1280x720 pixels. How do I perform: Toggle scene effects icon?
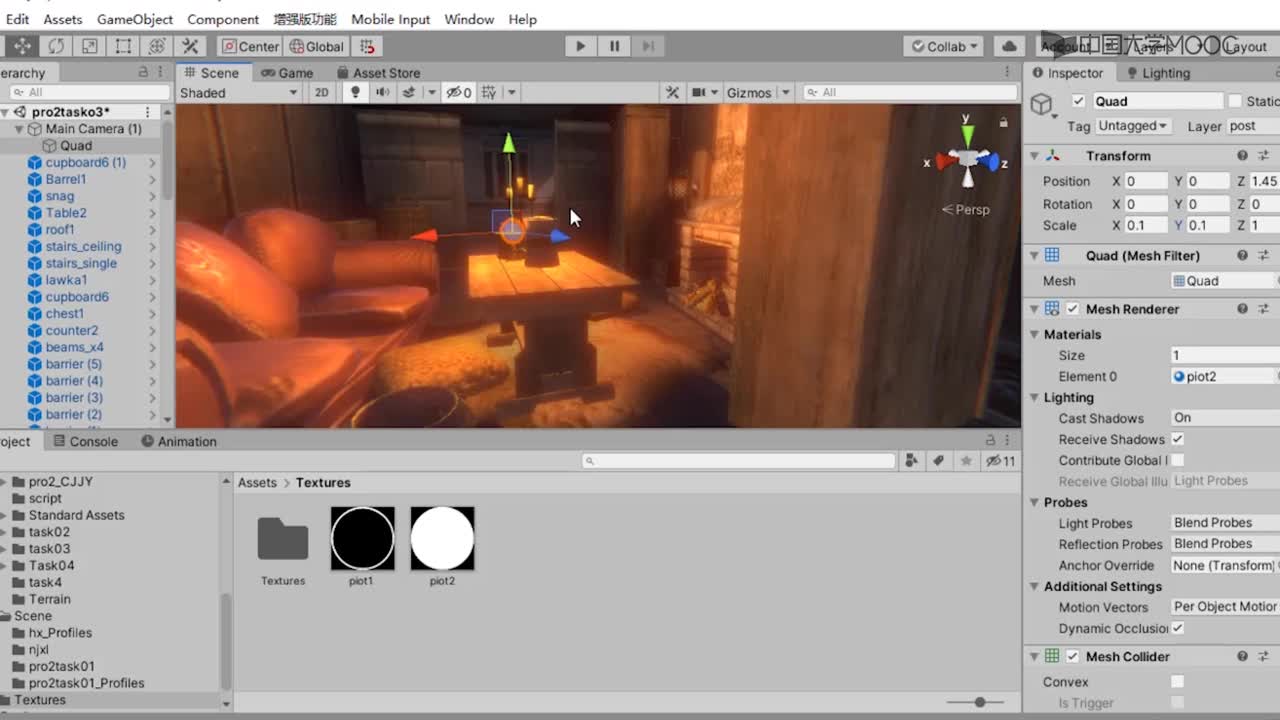click(408, 92)
